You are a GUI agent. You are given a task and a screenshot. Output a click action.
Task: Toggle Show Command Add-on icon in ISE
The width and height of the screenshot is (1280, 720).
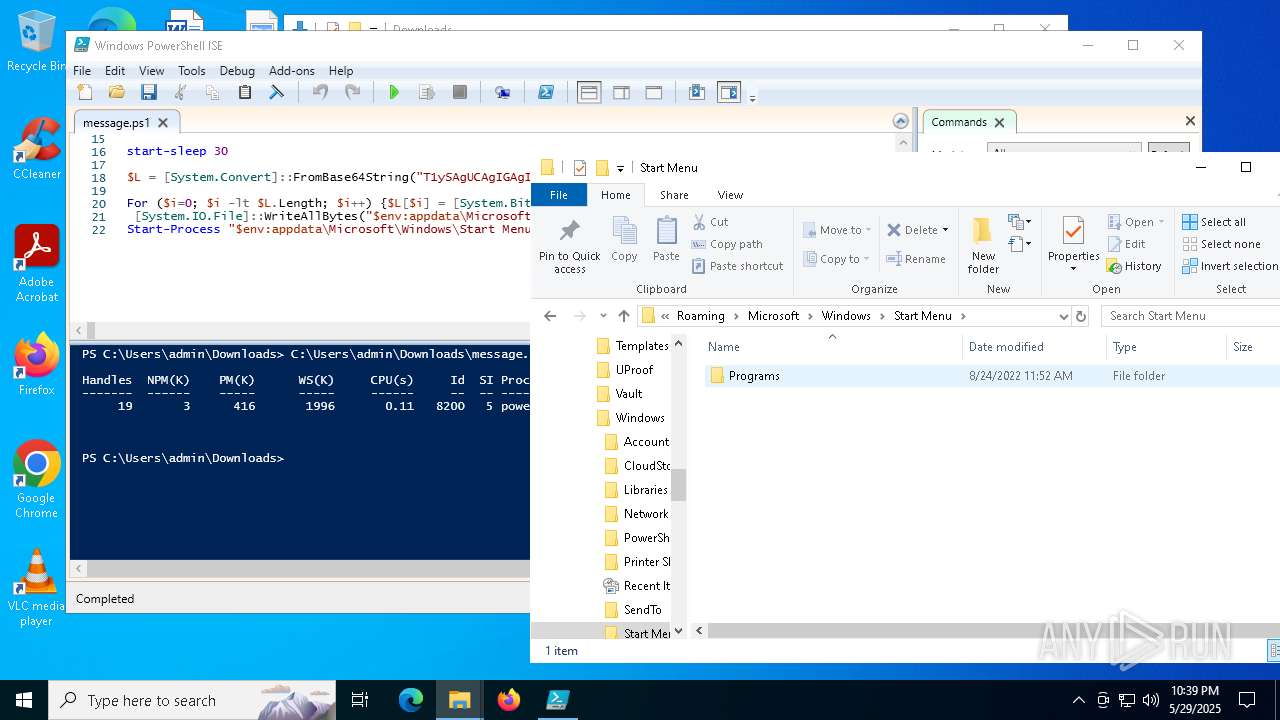point(729,92)
